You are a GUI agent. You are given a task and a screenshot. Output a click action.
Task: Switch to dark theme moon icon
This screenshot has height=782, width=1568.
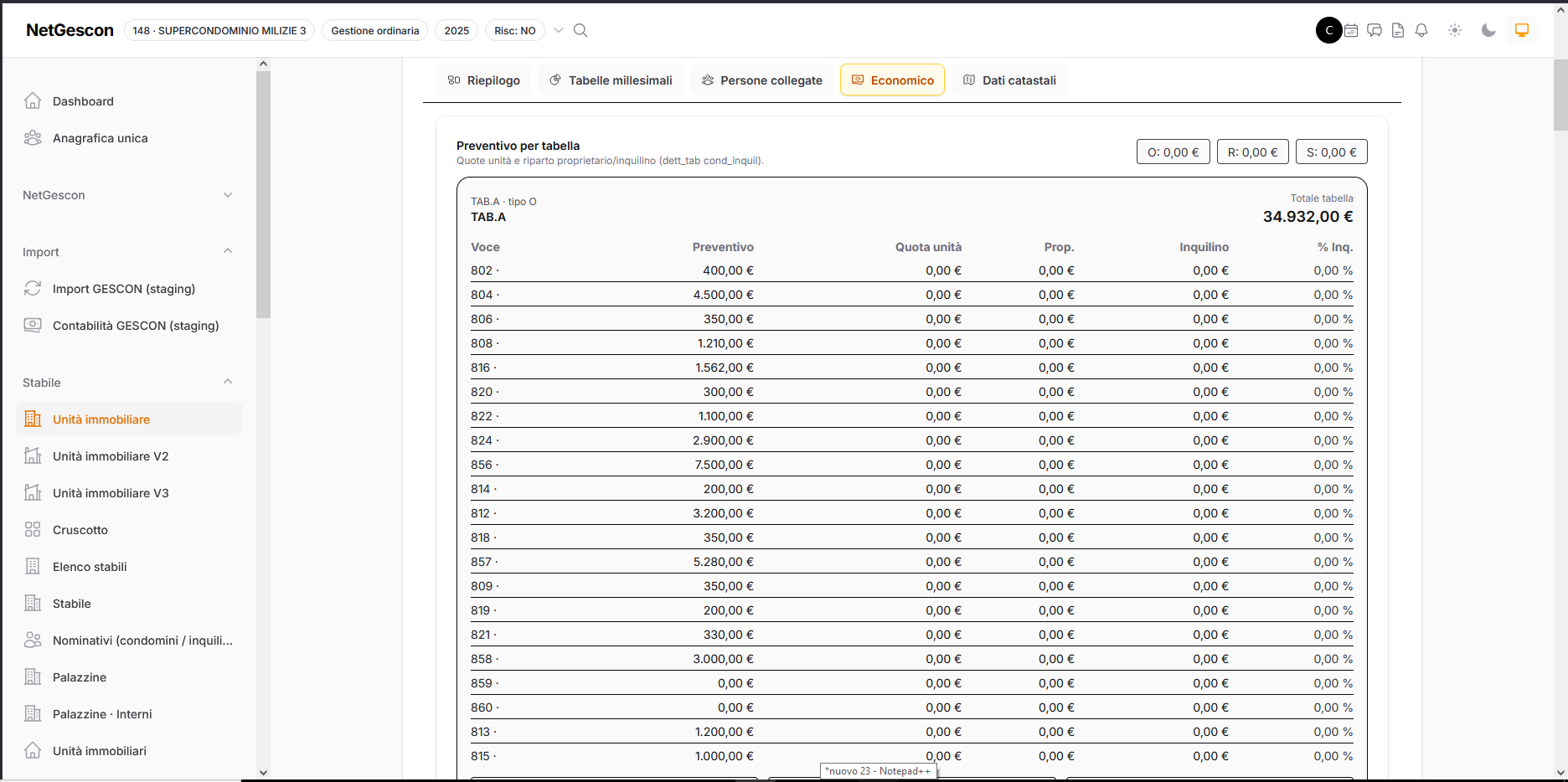1488,30
